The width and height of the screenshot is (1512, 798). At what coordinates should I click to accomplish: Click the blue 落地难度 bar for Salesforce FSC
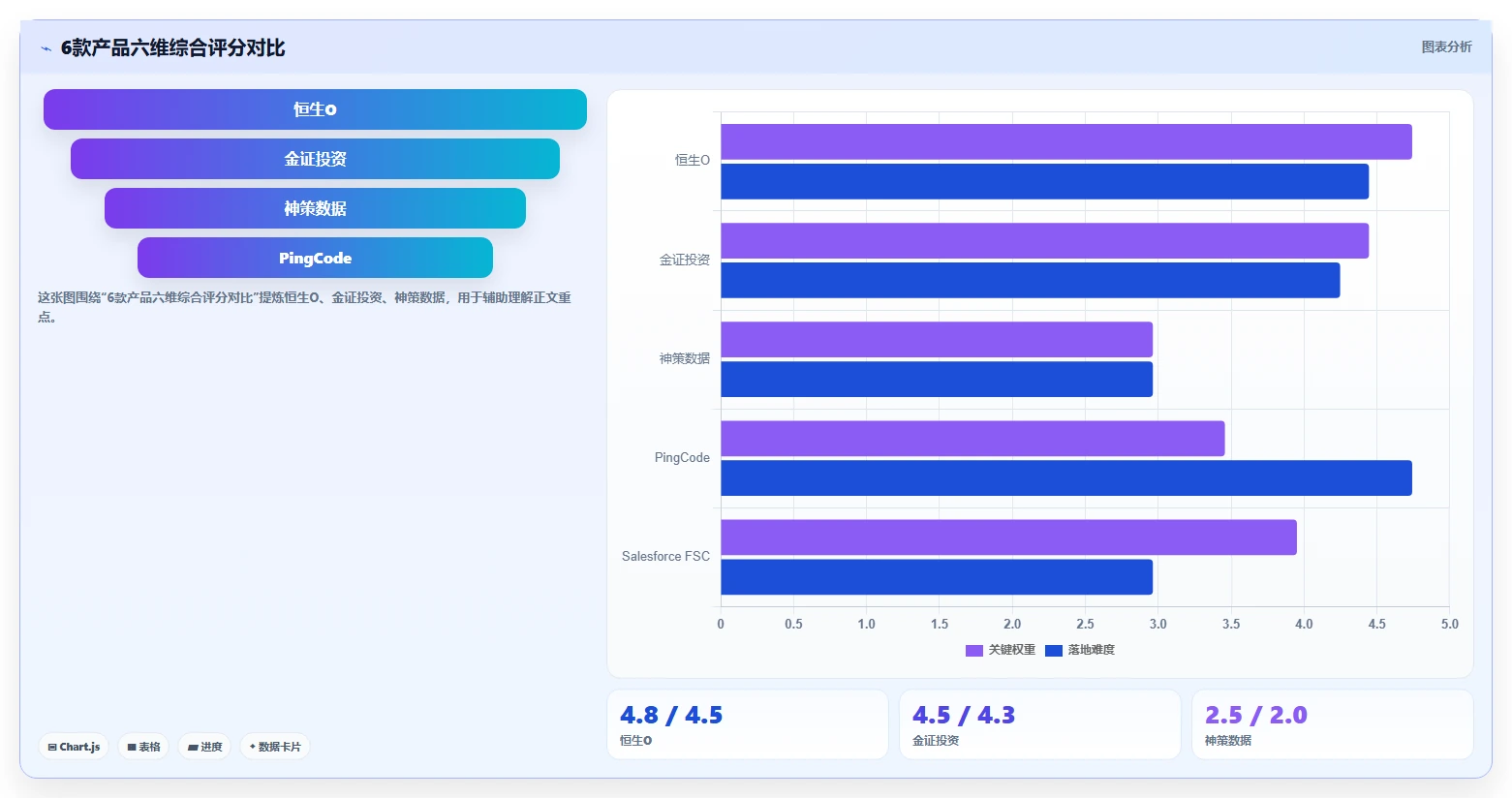point(937,576)
